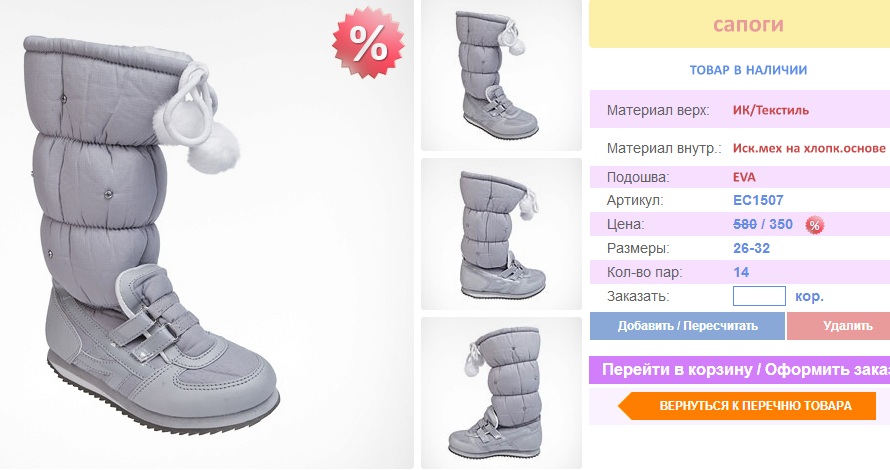Click the Удалить button

pyautogui.click(x=838, y=326)
